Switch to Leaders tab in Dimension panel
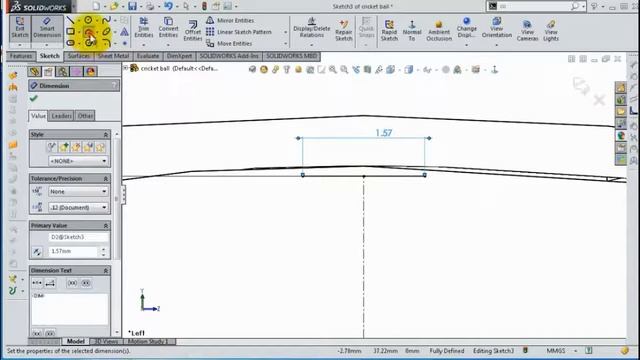 [x=61, y=116]
